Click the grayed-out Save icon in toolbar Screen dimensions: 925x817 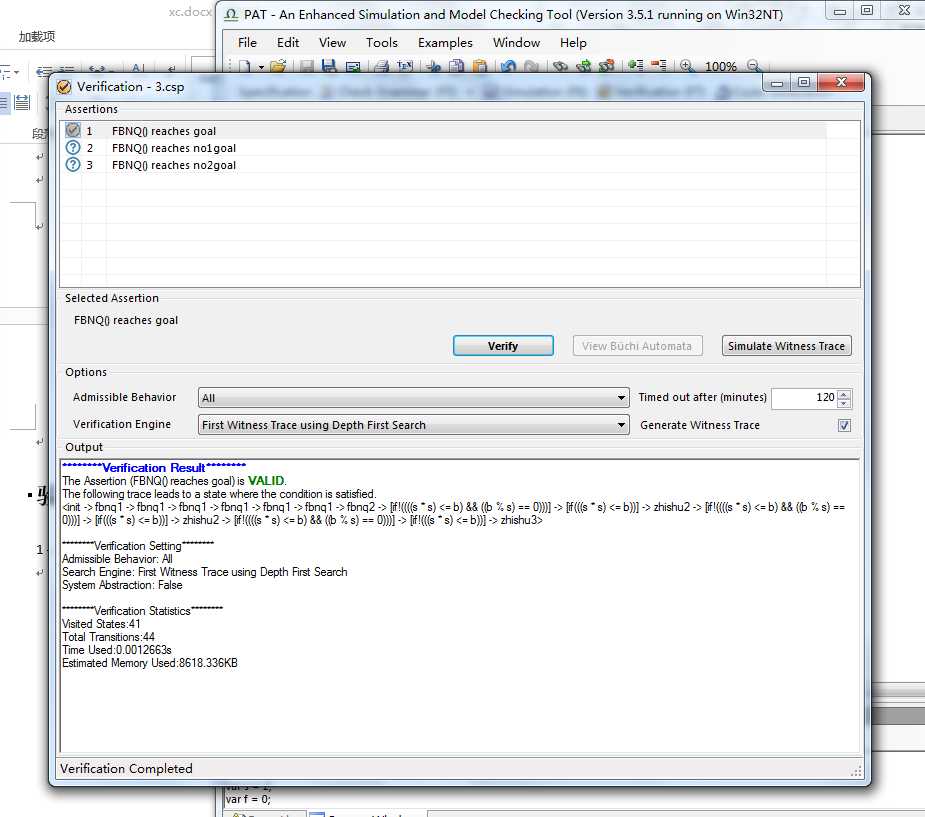(x=307, y=66)
